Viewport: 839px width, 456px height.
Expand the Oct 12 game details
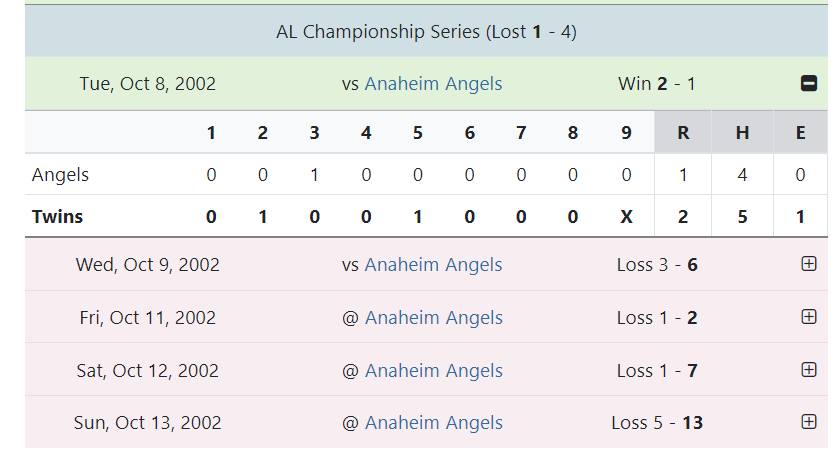click(809, 370)
